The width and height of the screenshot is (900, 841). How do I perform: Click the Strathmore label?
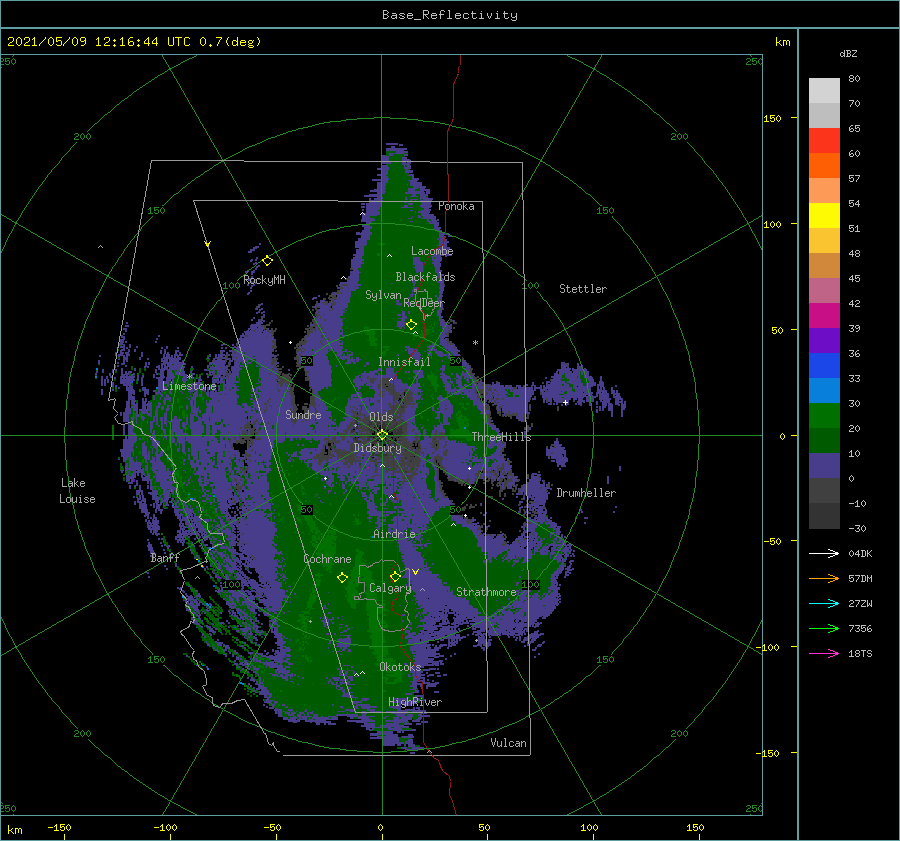click(x=486, y=592)
